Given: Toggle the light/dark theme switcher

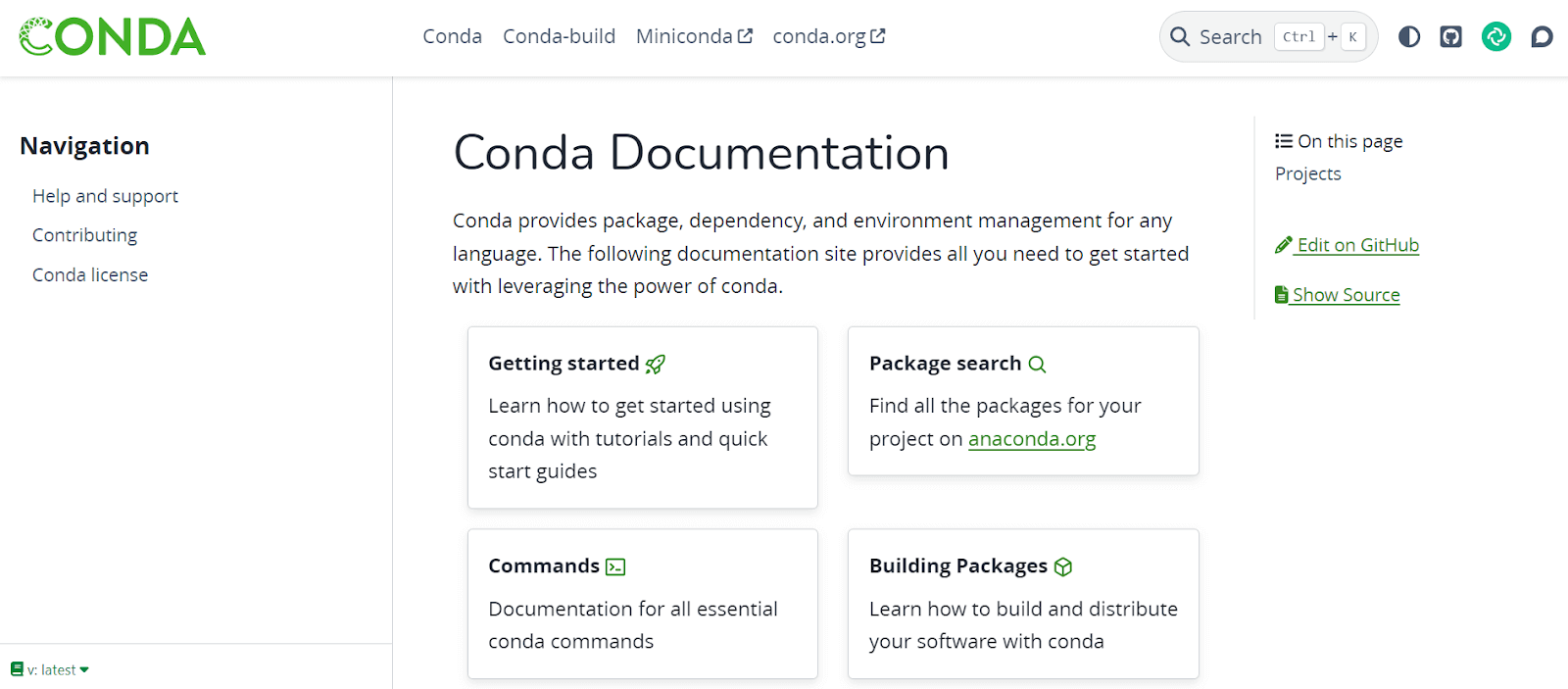Looking at the screenshot, I should coord(1409,37).
